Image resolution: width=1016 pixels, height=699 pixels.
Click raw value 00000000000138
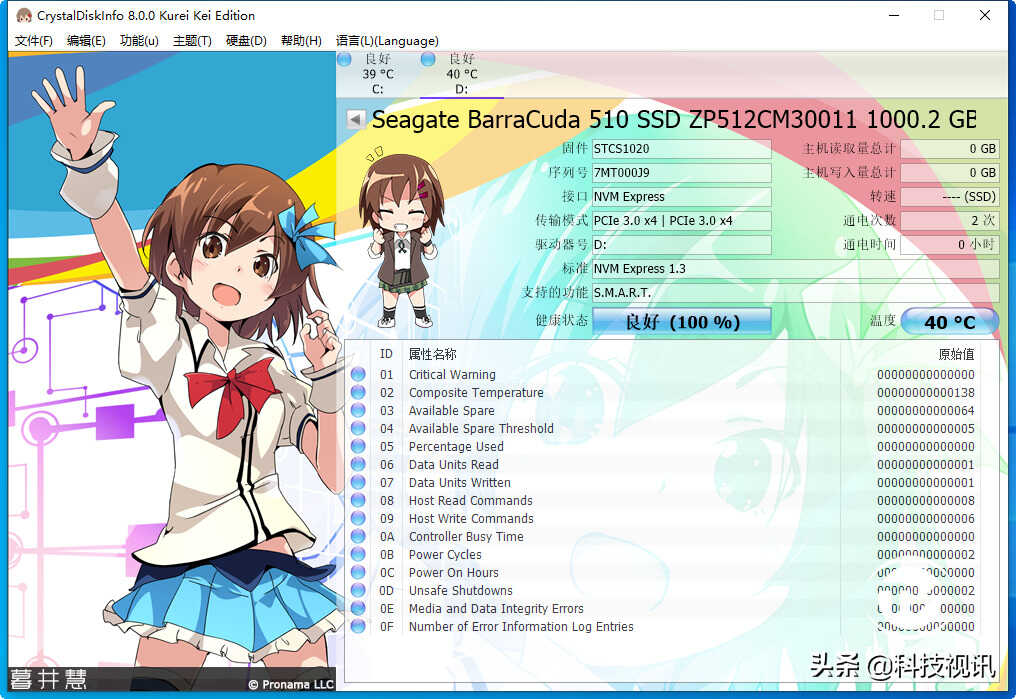tap(925, 393)
